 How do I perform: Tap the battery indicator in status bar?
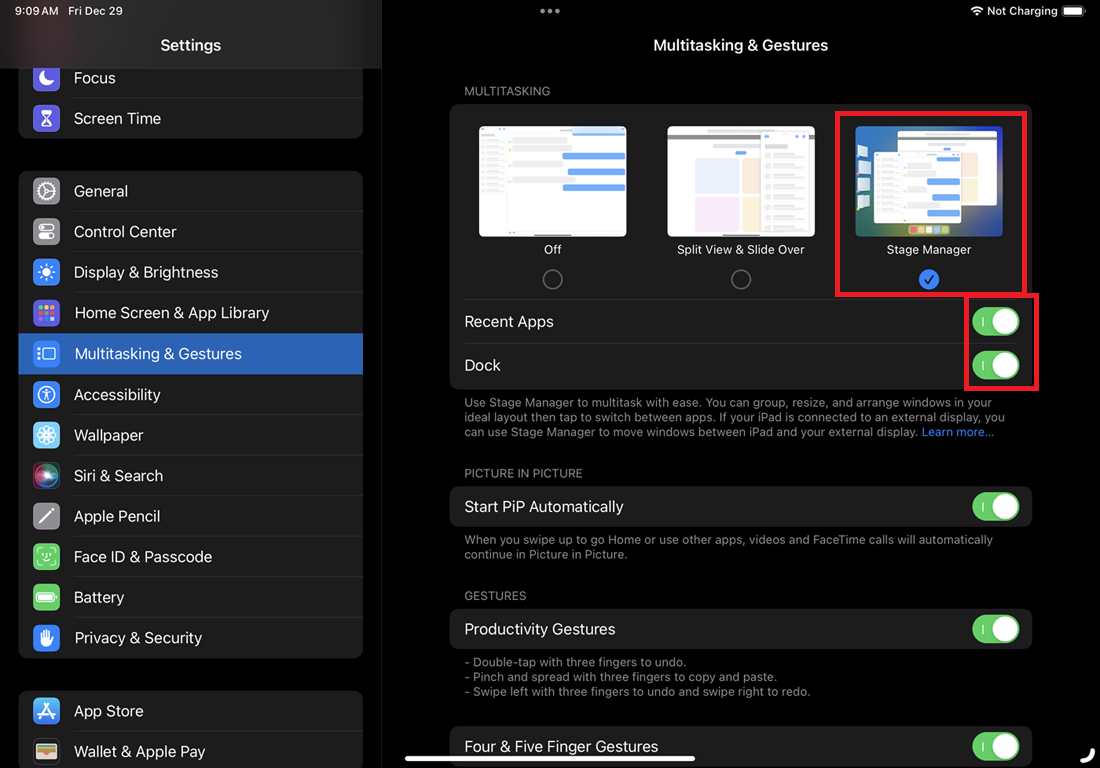(1074, 11)
